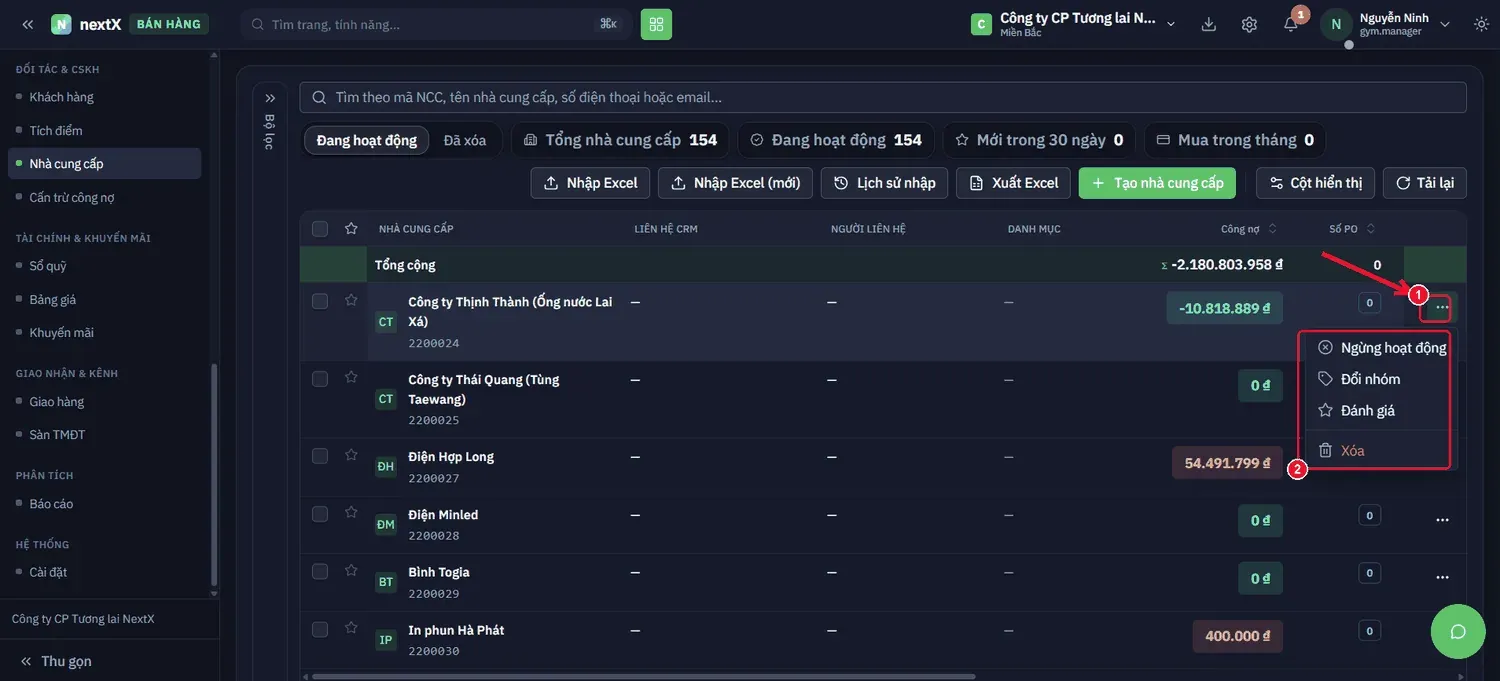Click the Tải lại button

click(x=1425, y=183)
